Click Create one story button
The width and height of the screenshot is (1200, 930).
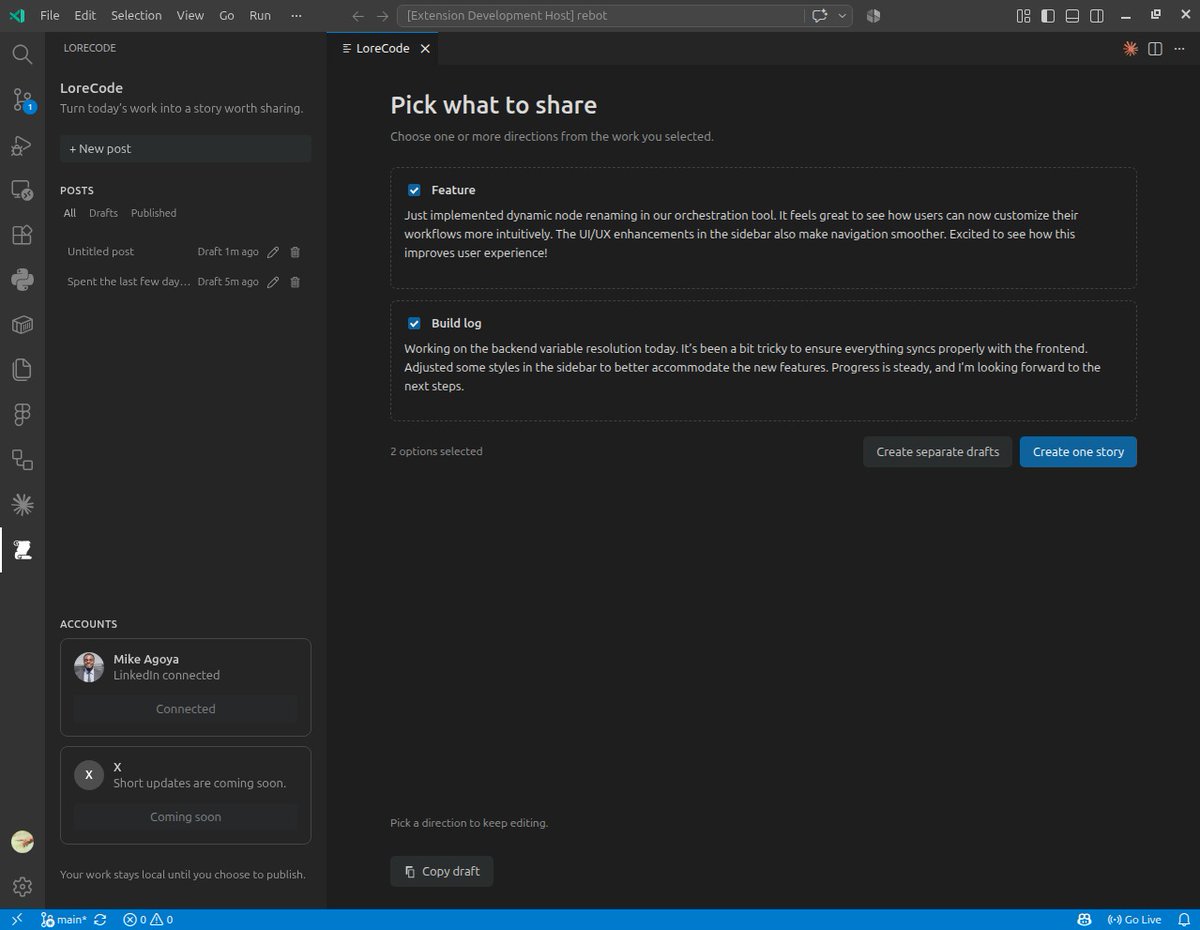tap(1078, 452)
